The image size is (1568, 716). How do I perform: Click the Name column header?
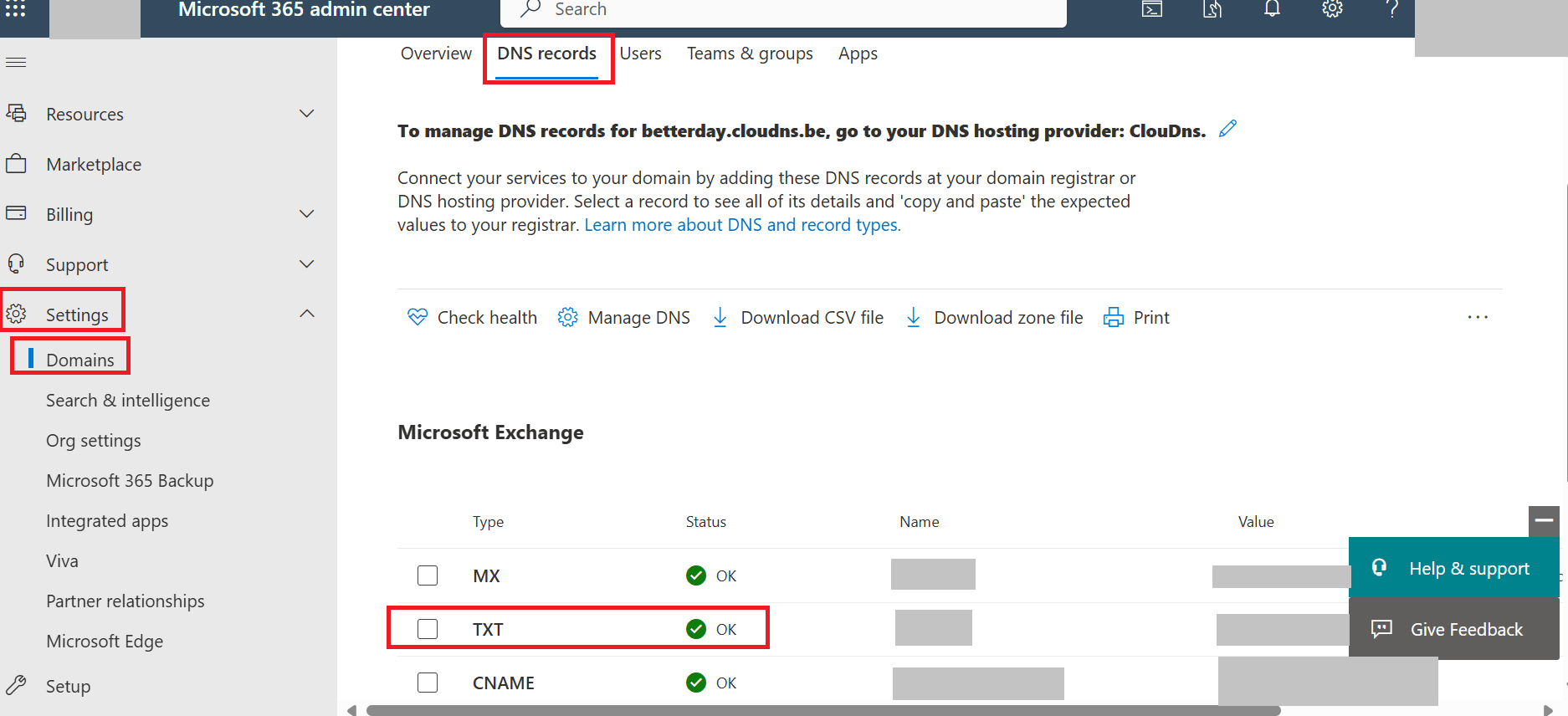pyautogui.click(x=920, y=522)
